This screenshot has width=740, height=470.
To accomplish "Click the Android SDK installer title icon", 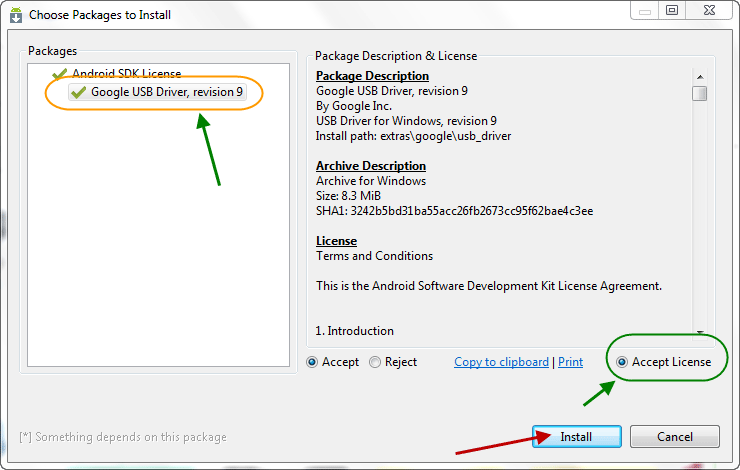I will 16,15.
